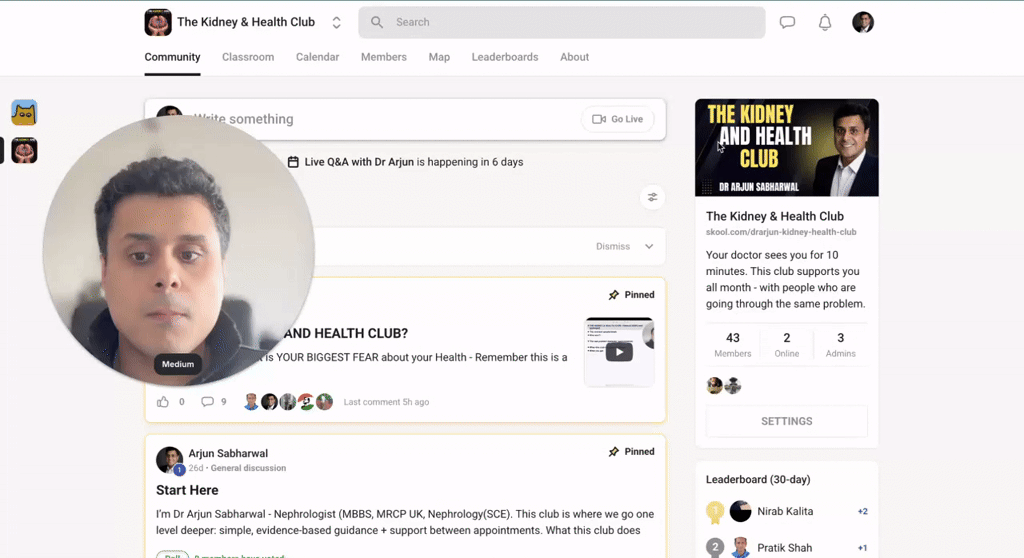Open commenter avatars on first pinned post
The height and width of the screenshot is (558, 1024).
[288, 402]
